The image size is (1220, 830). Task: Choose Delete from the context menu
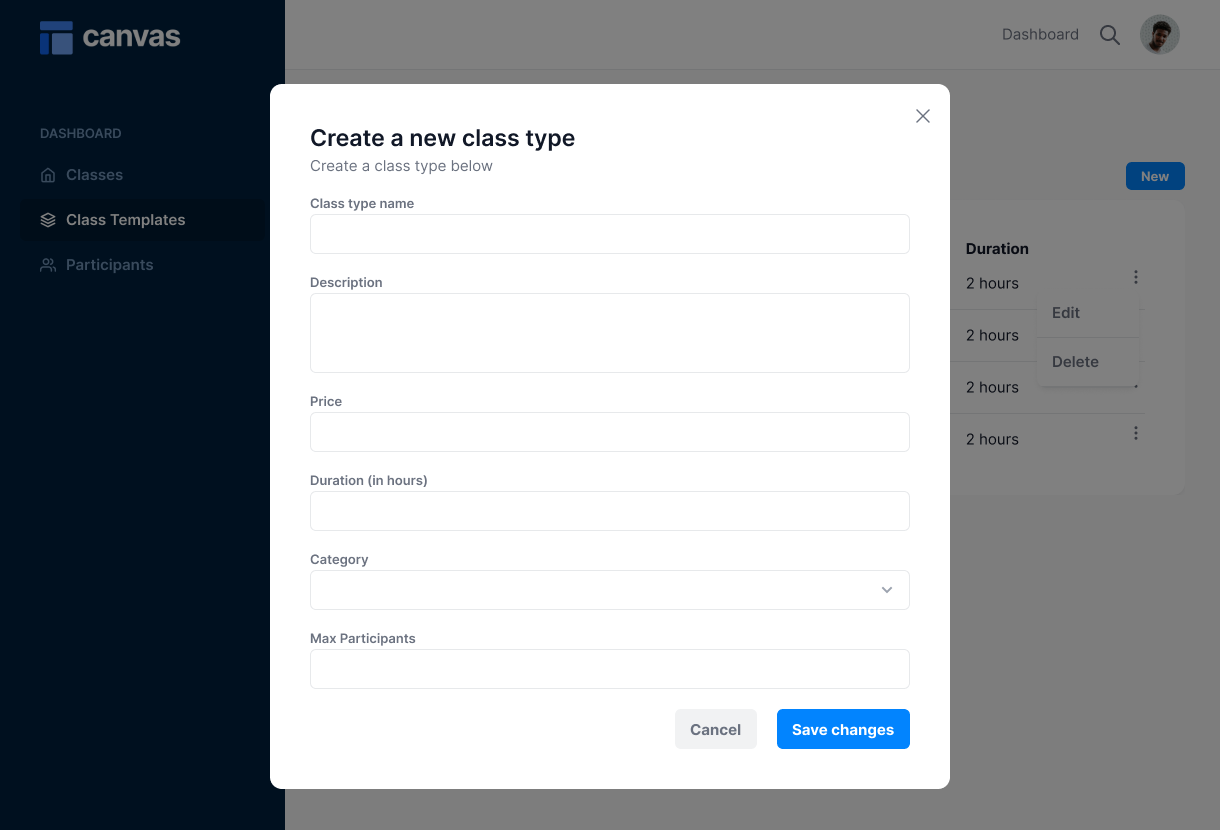(x=1075, y=361)
